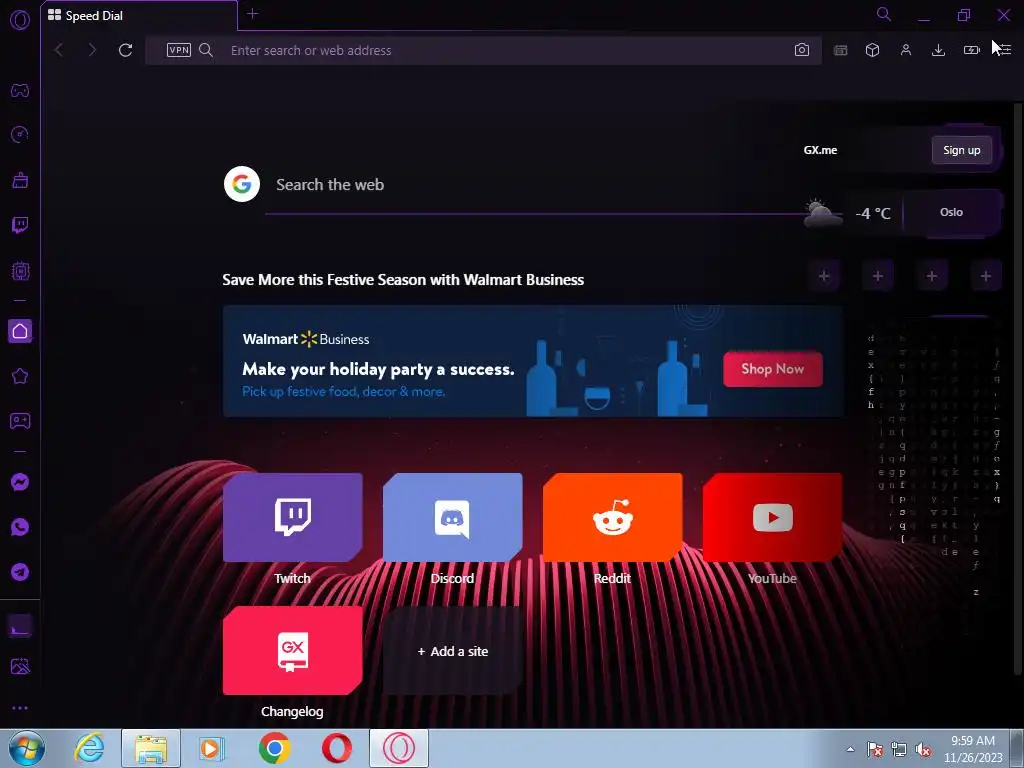The width and height of the screenshot is (1024, 768).
Task: Open Twitch panel in sidebar
Action: 20,225
